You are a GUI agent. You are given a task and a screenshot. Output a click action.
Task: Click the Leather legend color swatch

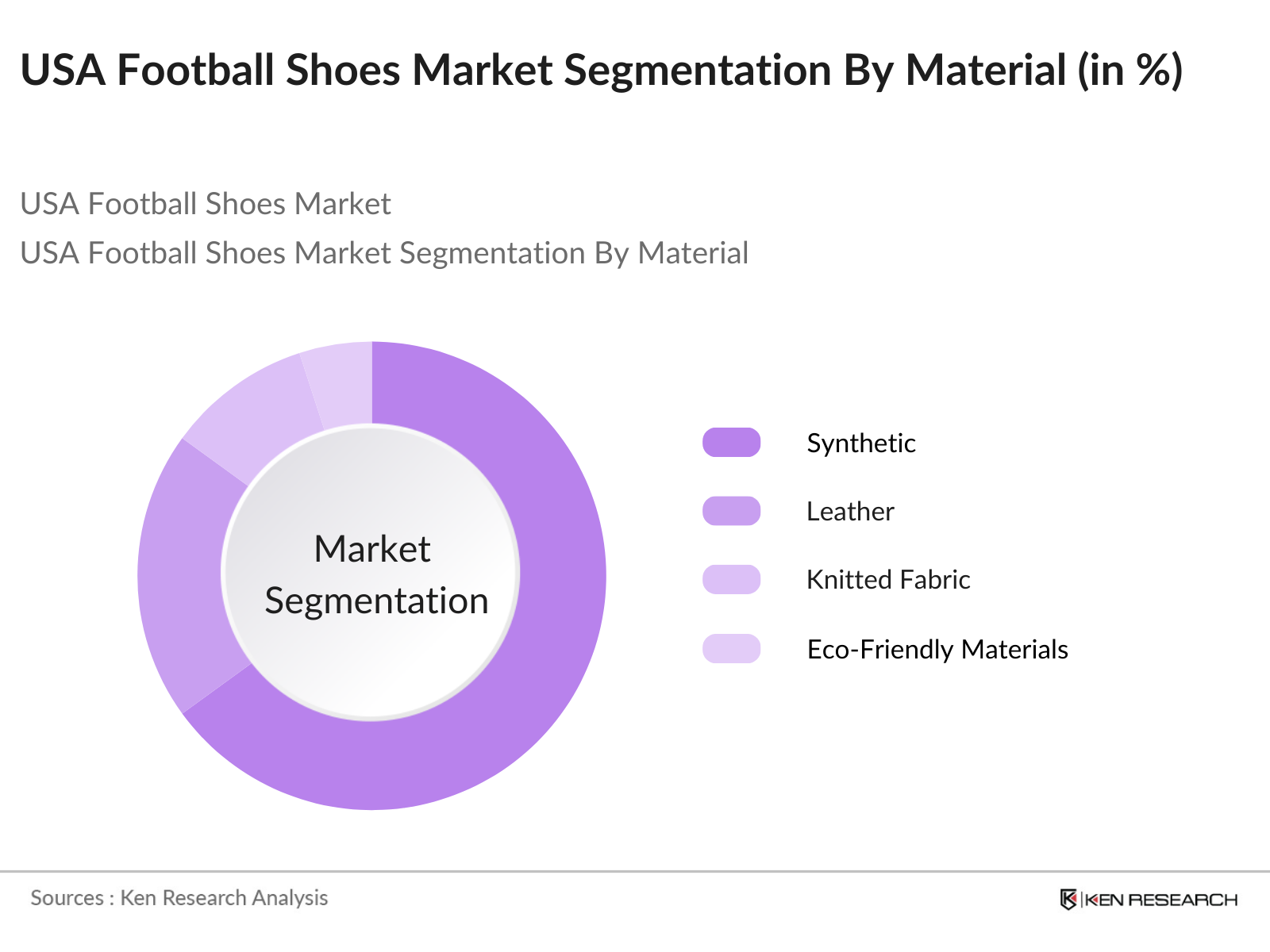coord(731,511)
